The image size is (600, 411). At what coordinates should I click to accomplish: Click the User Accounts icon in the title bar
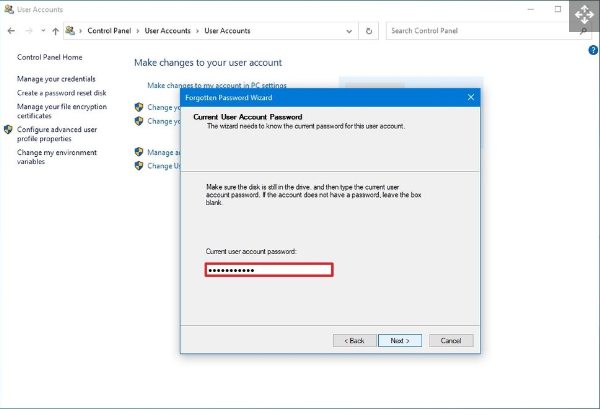tap(8, 9)
